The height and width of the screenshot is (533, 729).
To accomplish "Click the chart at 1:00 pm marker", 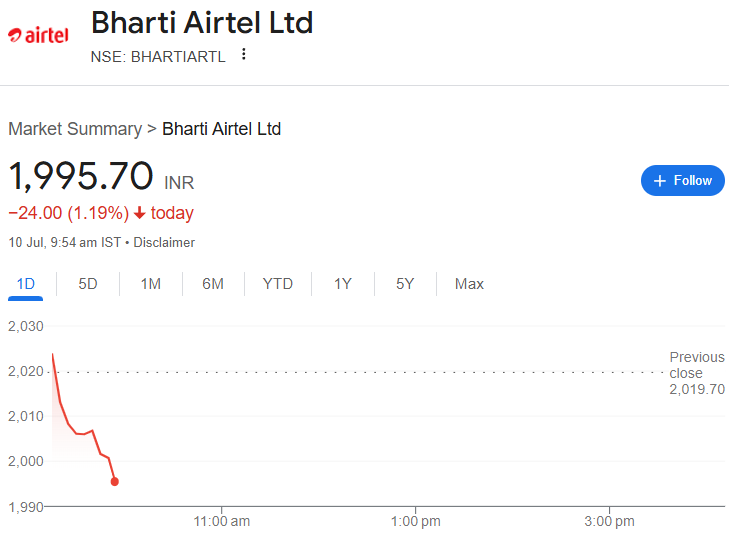I will point(416,521).
